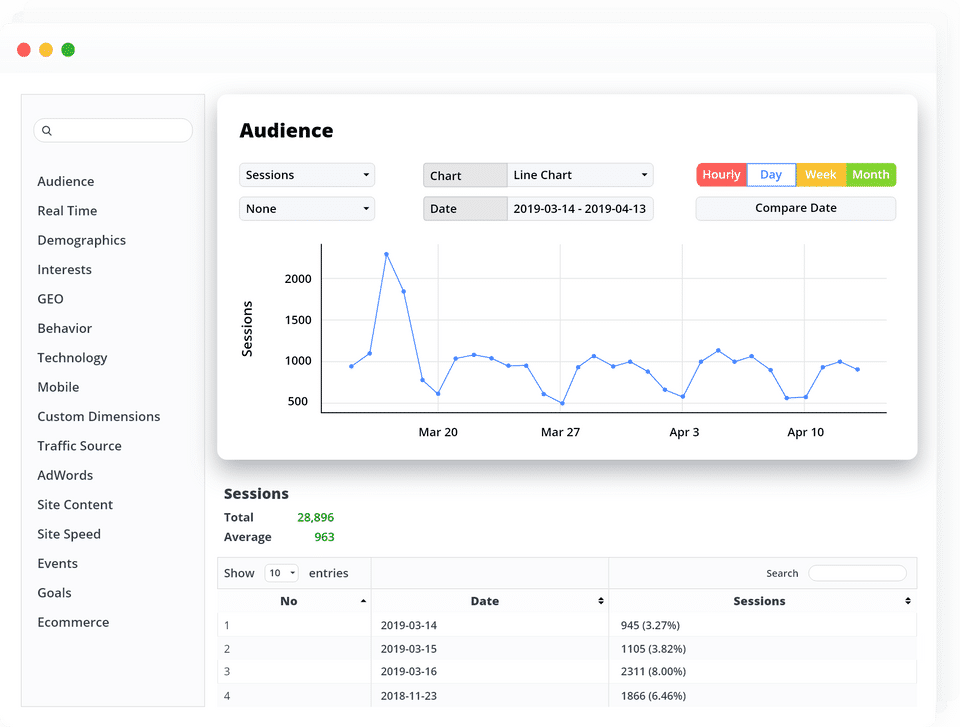The width and height of the screenshot is (960, 727).
Task: Open Goals in the sidebar
Action: [54, 593]
